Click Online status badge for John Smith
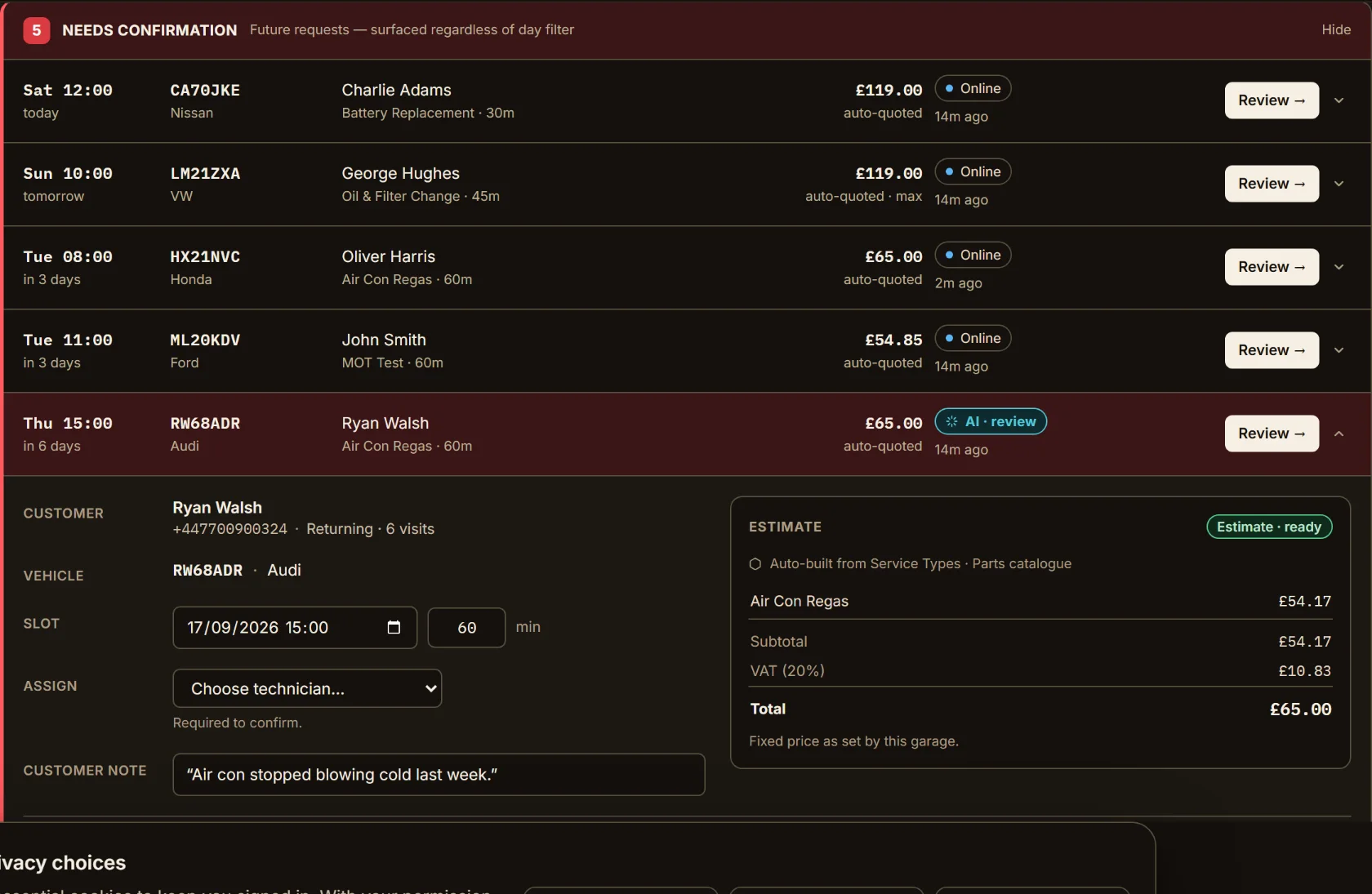 (x=973, y=338)
